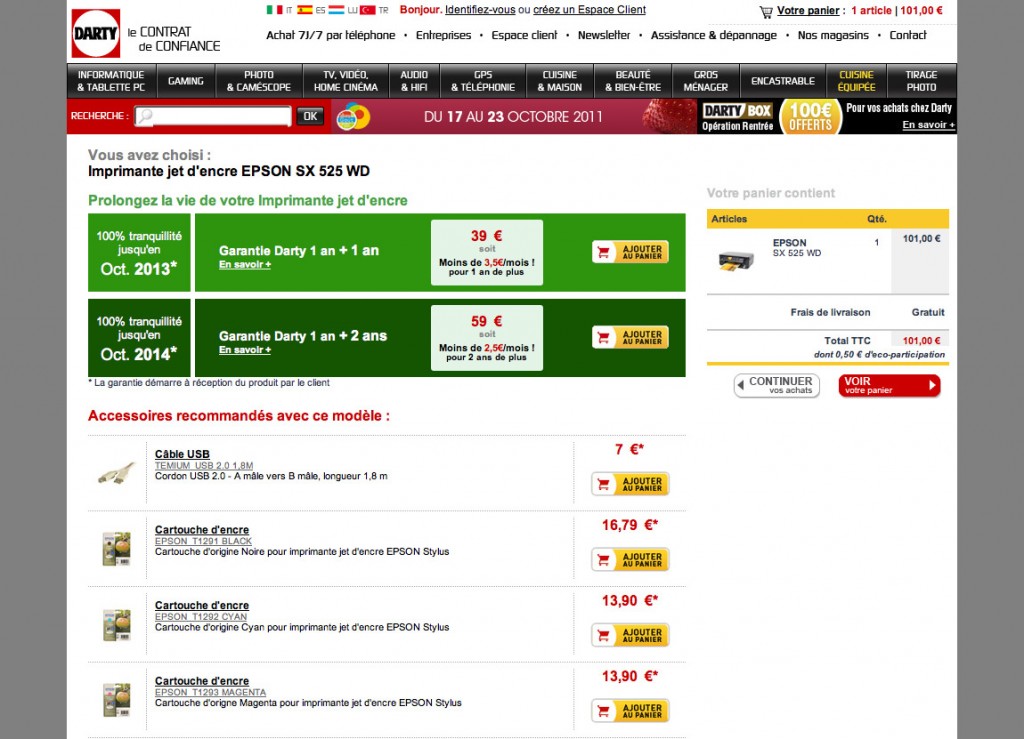Click the EPSON SX 525 WD name in cart
The width and height of the screenshot is (1024, 739).
coord(797,247)
